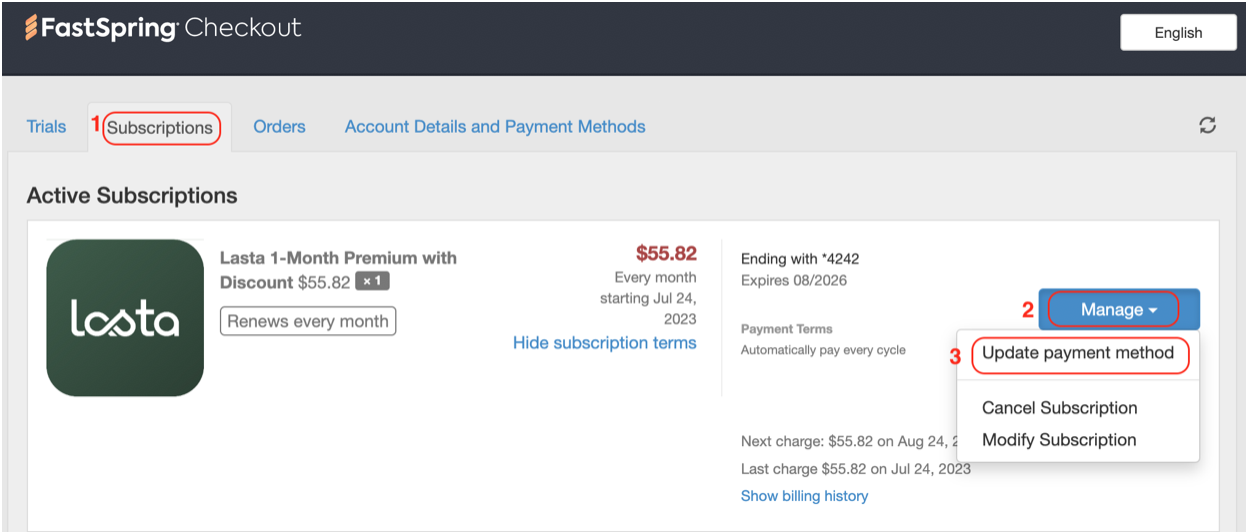The height and width of the screenshot is (532, 1246).
Task: Show billing history
Action: [804, 496]
